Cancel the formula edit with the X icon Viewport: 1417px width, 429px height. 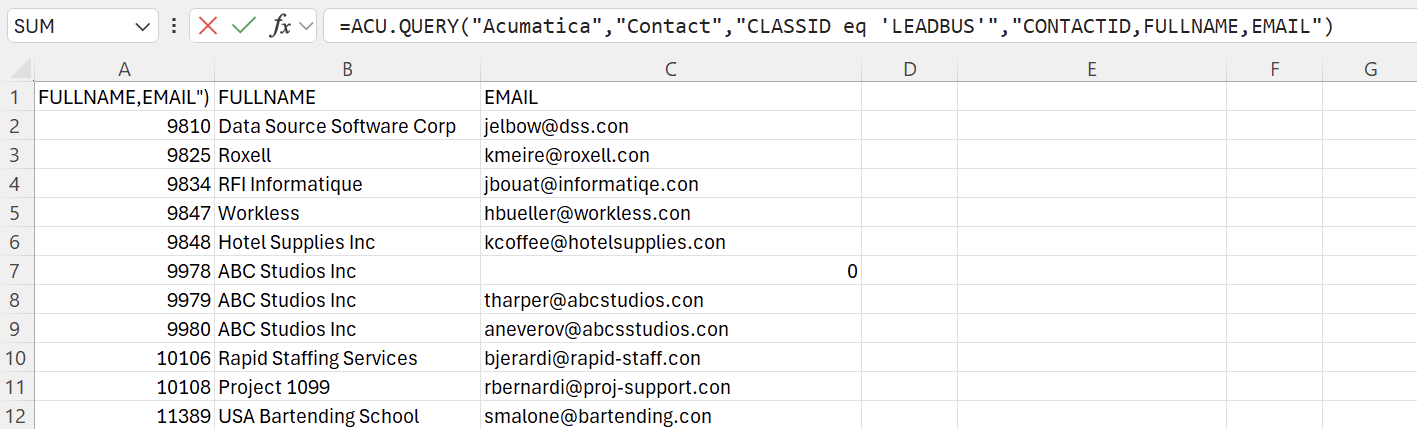(x=208, y=26)
